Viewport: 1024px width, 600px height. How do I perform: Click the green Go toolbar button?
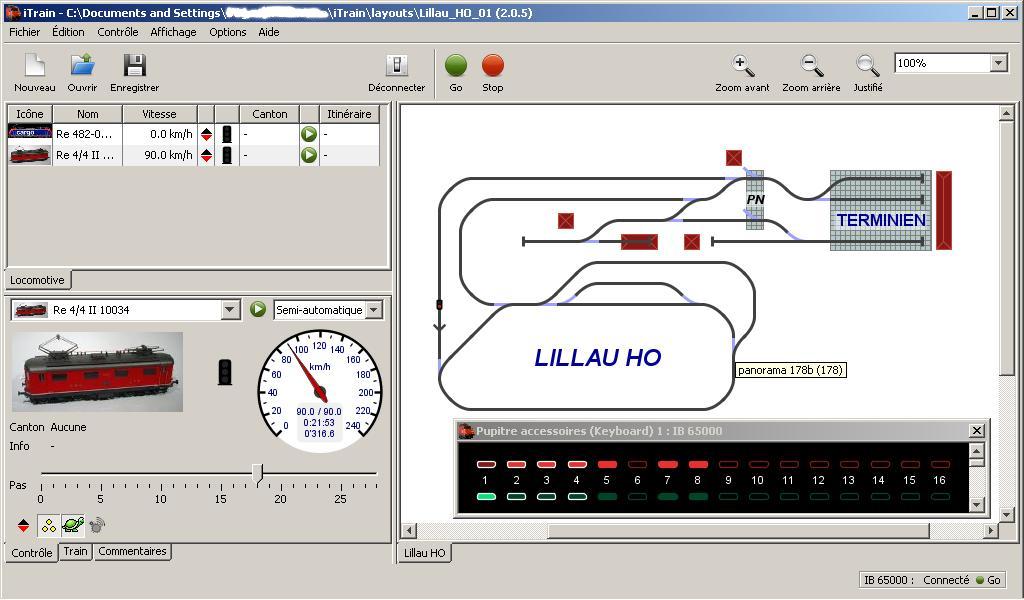click(456, 72)
